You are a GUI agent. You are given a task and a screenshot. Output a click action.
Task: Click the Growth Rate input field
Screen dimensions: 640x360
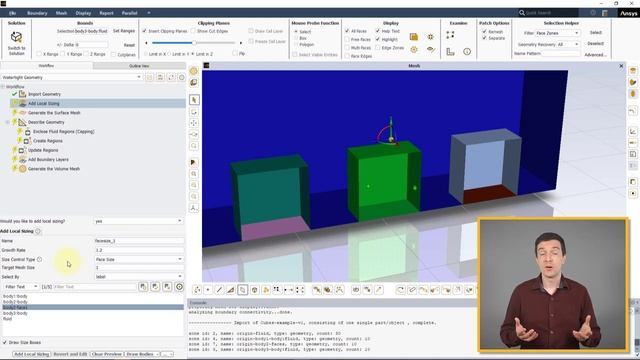coord(139,250)
